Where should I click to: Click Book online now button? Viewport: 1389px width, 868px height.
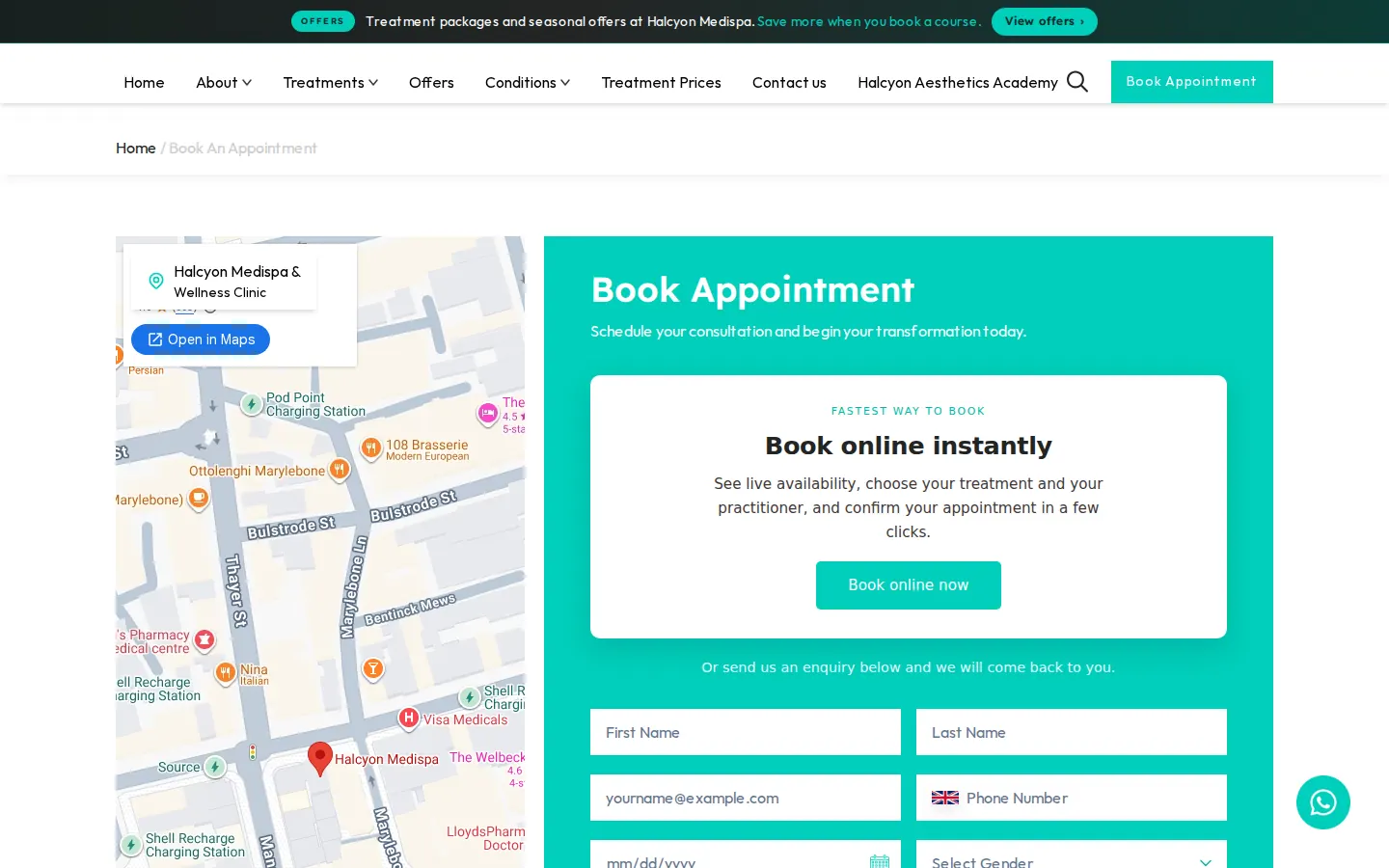(x=909, y=585)
